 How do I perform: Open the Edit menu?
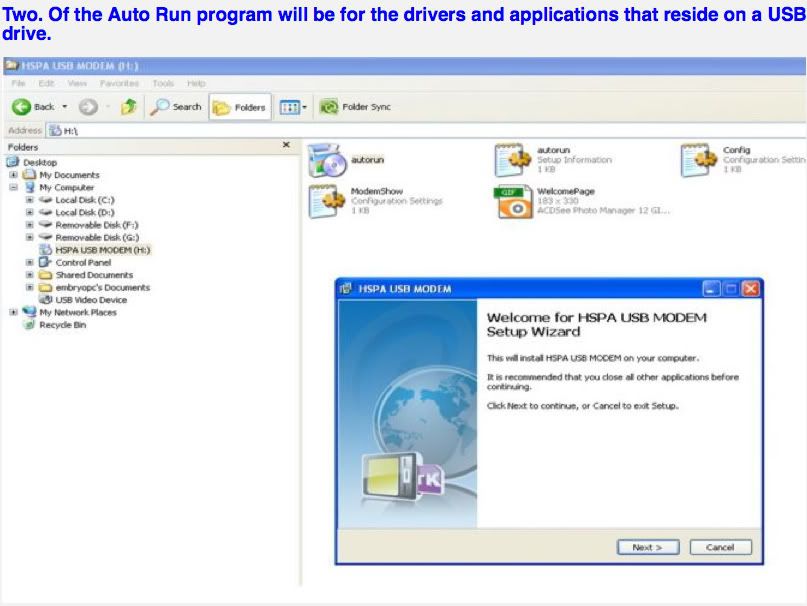[46, 83]
